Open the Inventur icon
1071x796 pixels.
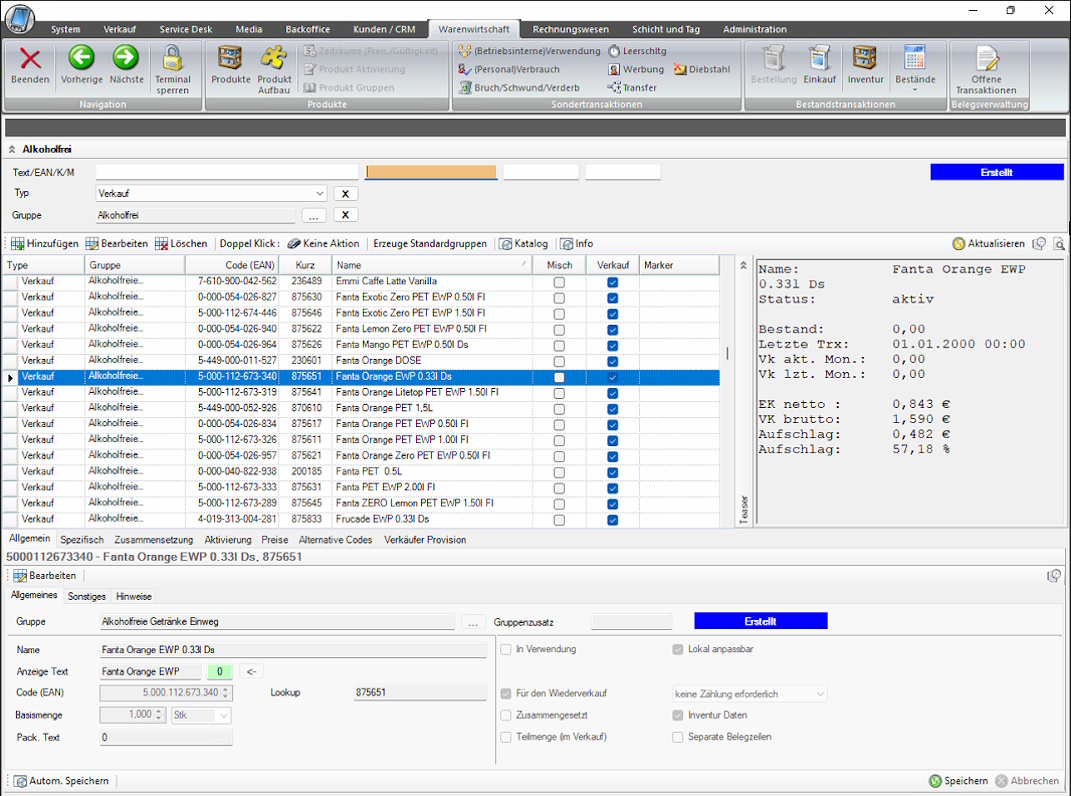click(865, 60)
